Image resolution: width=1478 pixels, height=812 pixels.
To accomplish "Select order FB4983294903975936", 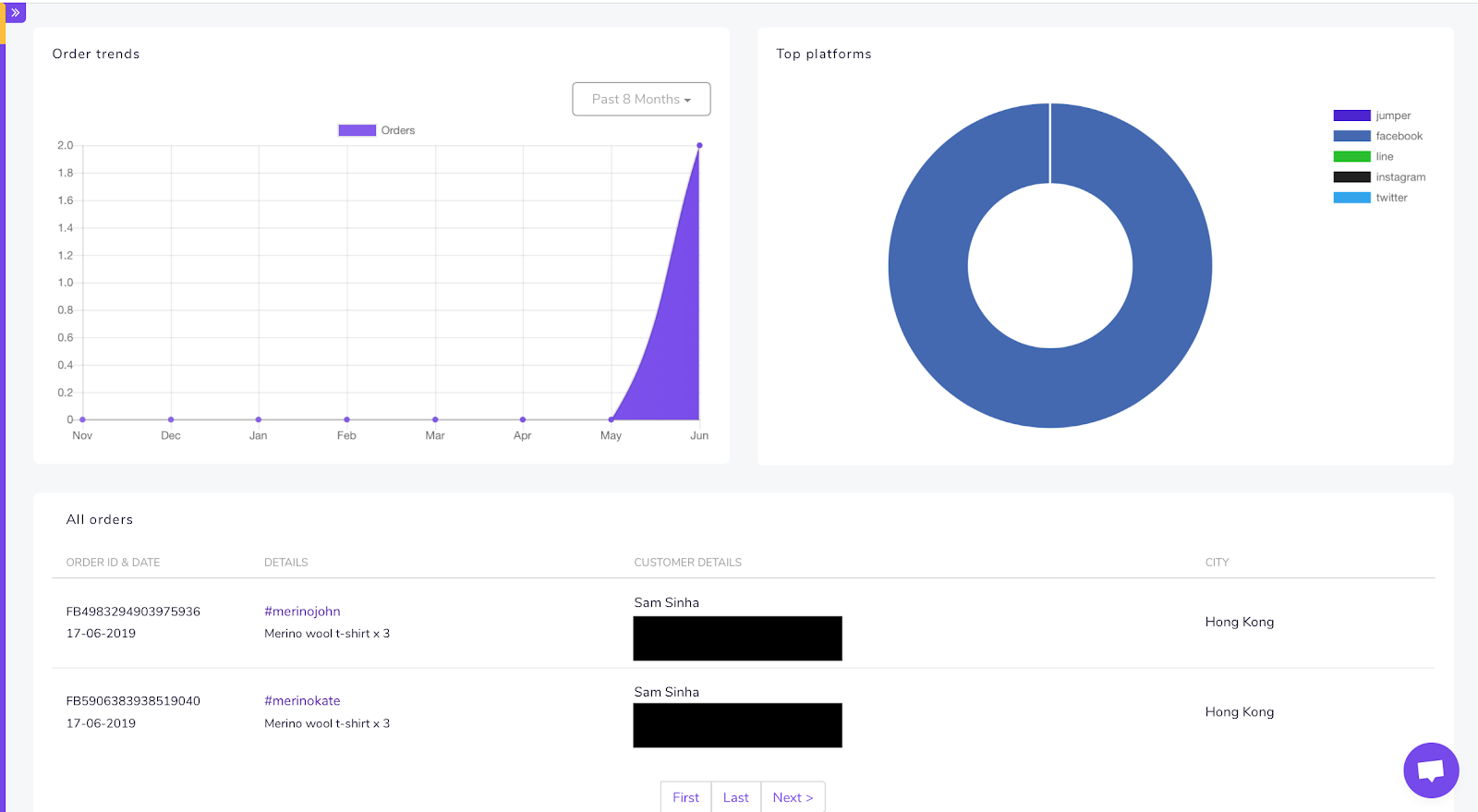I will (x=133, y=612).
